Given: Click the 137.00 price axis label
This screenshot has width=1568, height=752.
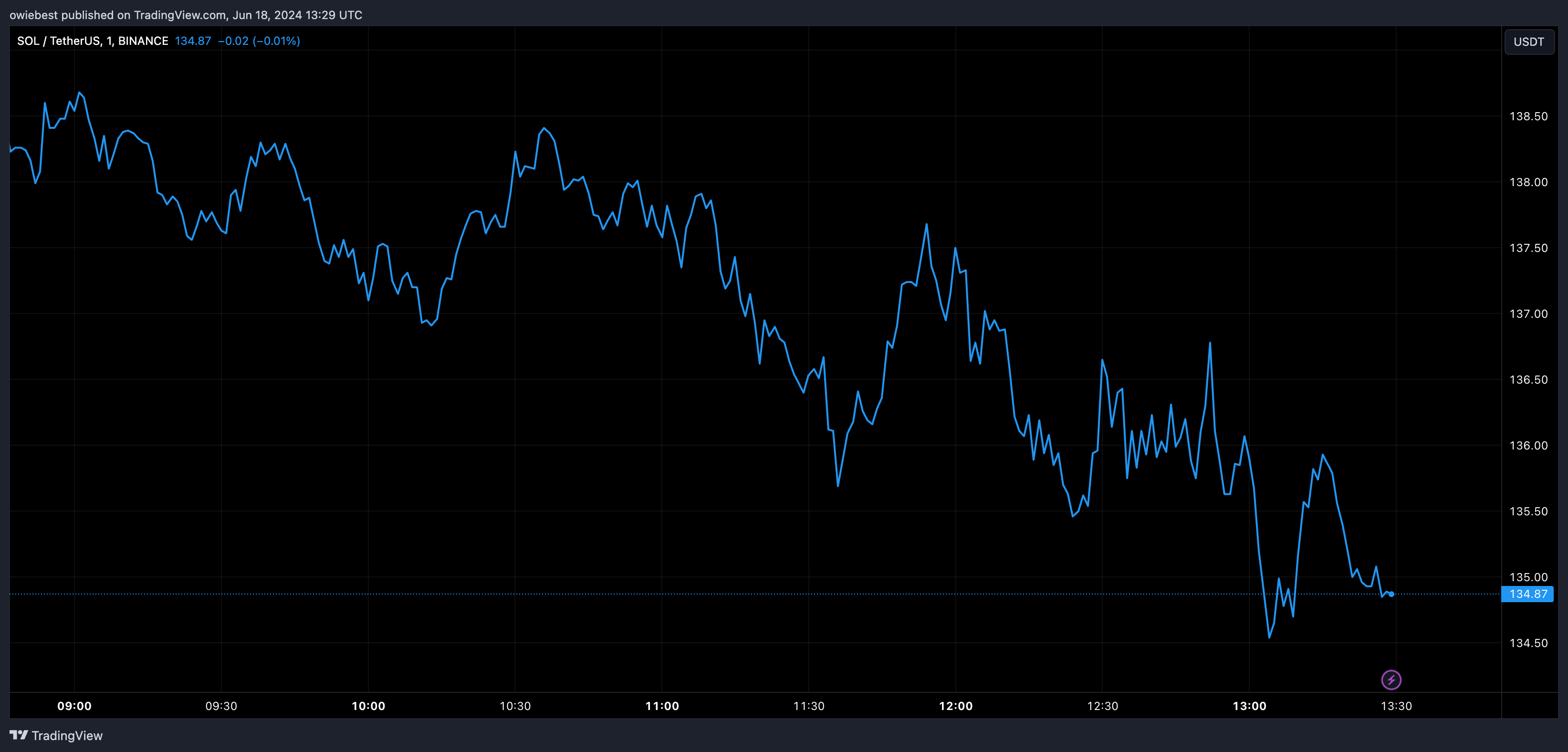Looking at the screenshot, I should click(x=1528, y=313).
